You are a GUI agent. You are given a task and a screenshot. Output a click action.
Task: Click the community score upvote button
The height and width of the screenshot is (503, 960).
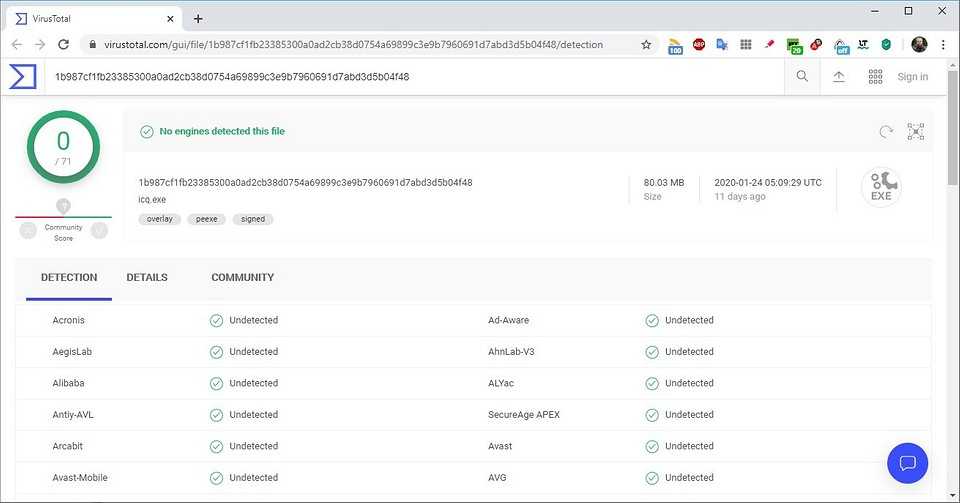tap(99, 231)
